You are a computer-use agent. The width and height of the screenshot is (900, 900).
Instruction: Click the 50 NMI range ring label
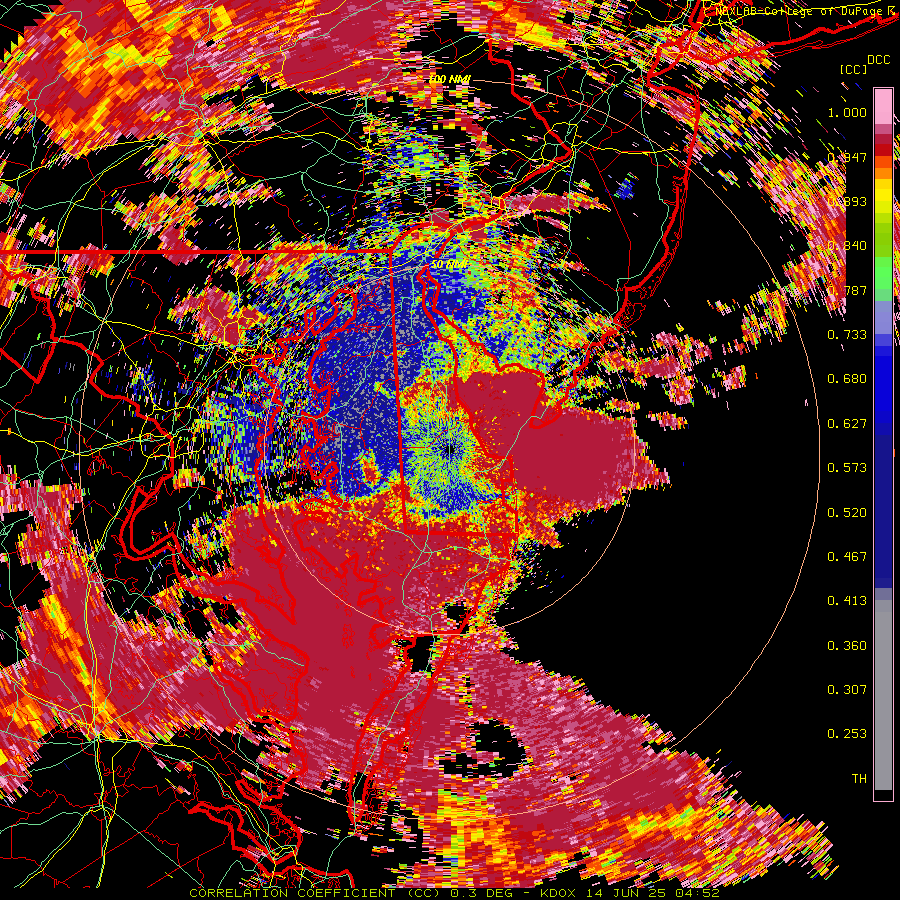tap(449, 265)
